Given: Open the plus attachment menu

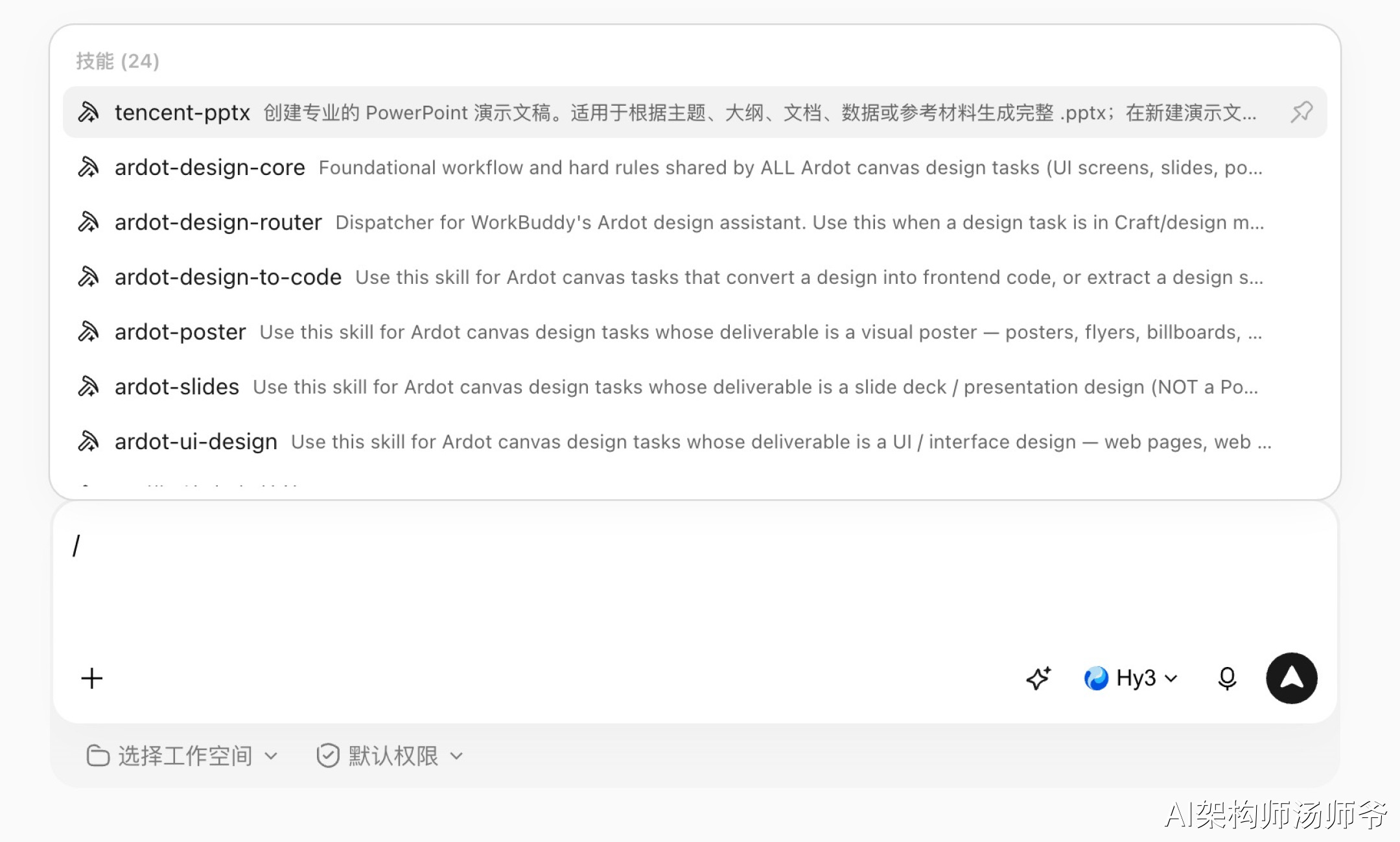Looking at the screenshot, I should pos(92,679).
